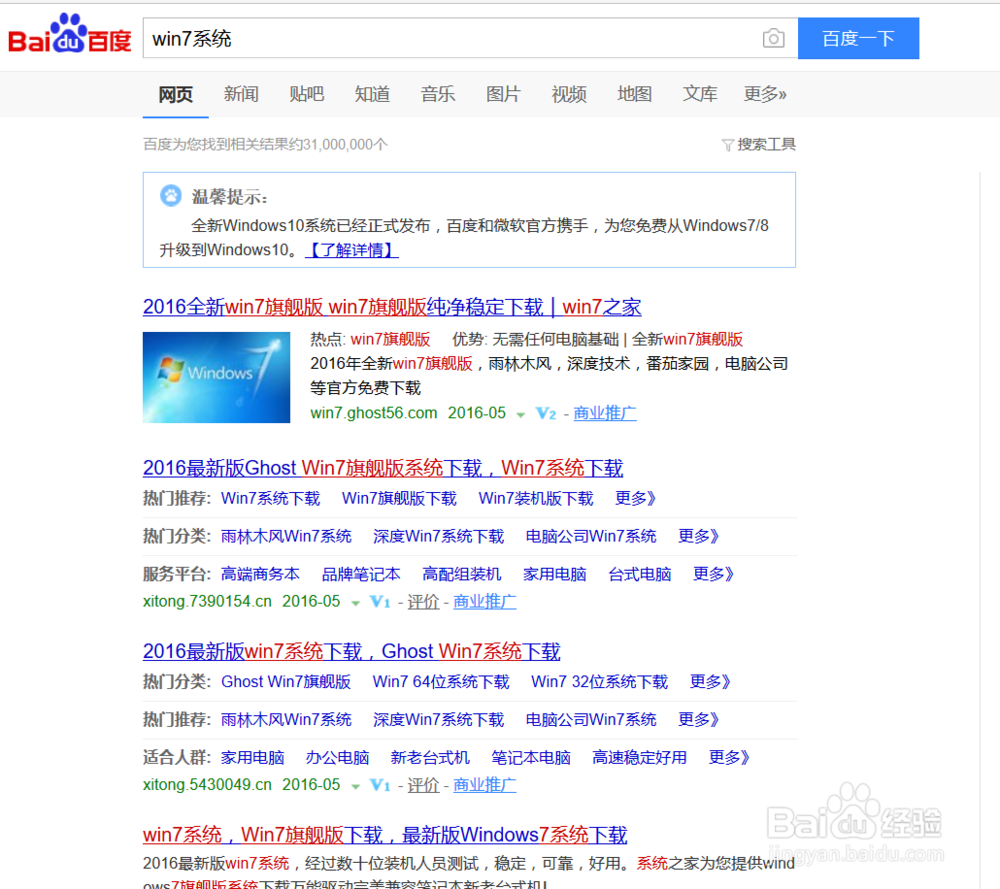The height and width of the screenshot is (889, 1000).
Task: Open 深度Win7系统下载 in the 热门分类 row
Action: (439, 536)
